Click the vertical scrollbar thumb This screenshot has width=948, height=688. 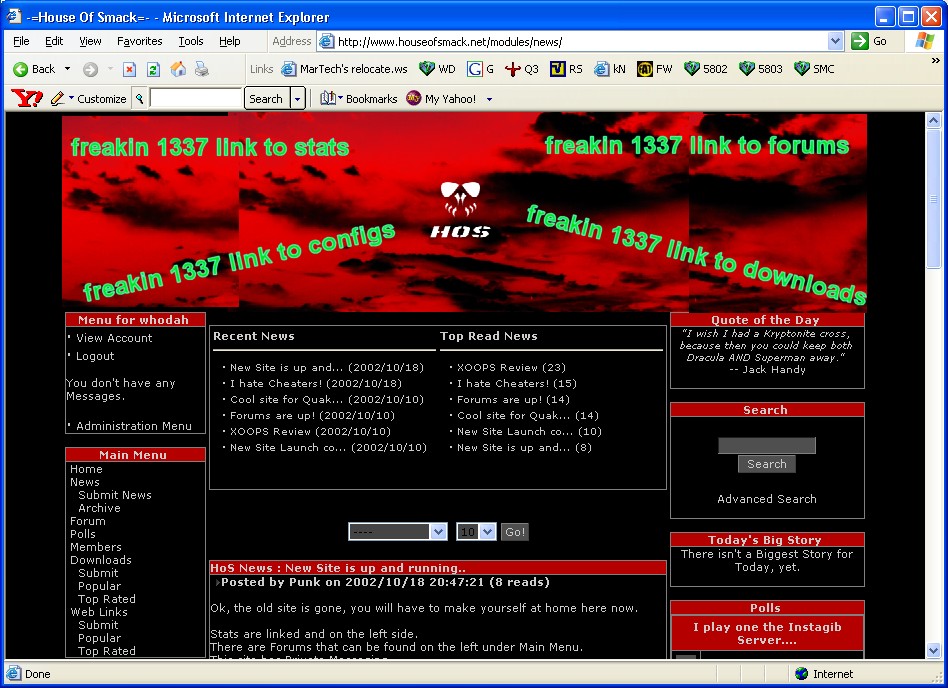point(933,198)
